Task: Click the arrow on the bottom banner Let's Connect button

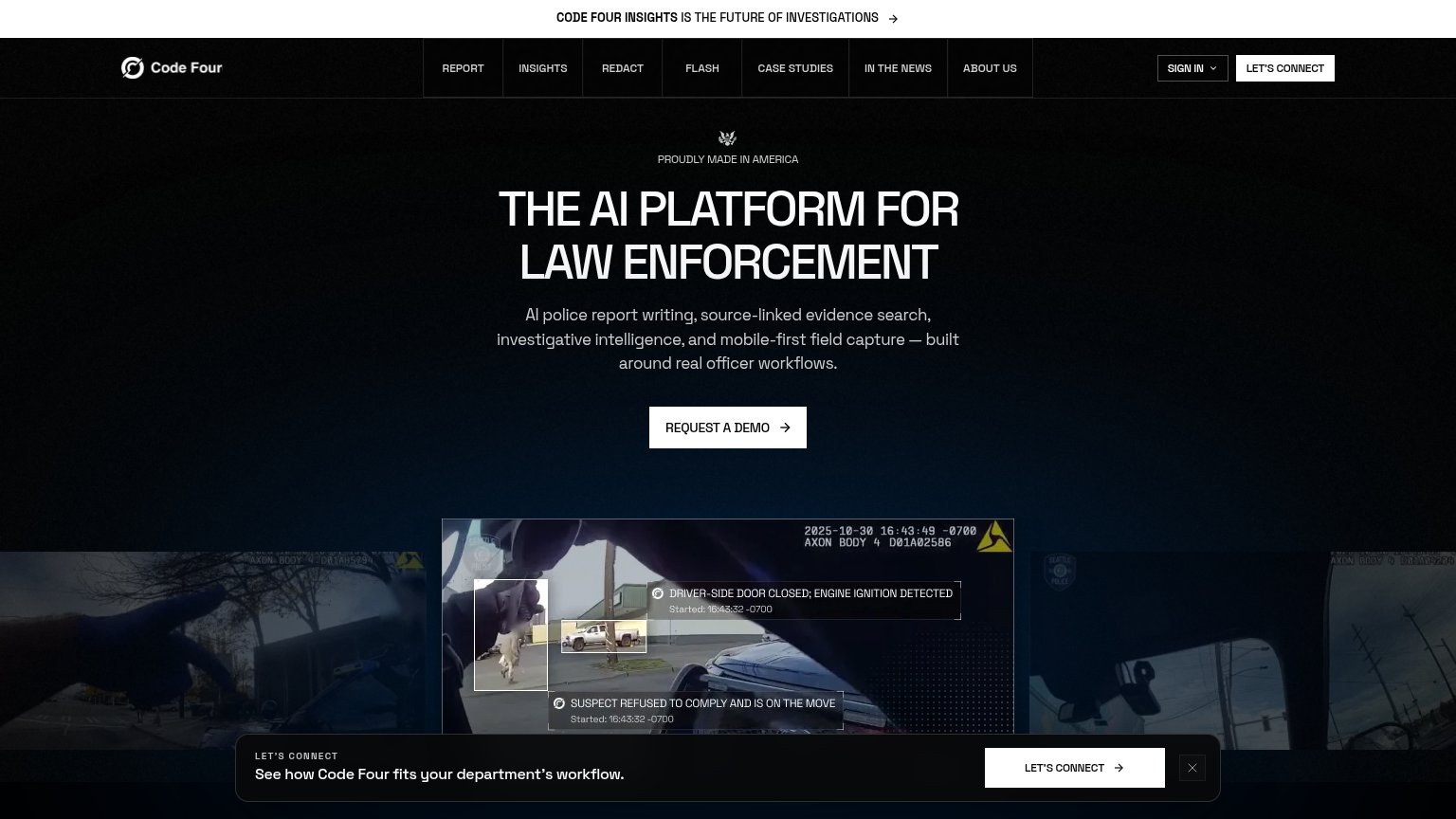Action: (1119, 768)
